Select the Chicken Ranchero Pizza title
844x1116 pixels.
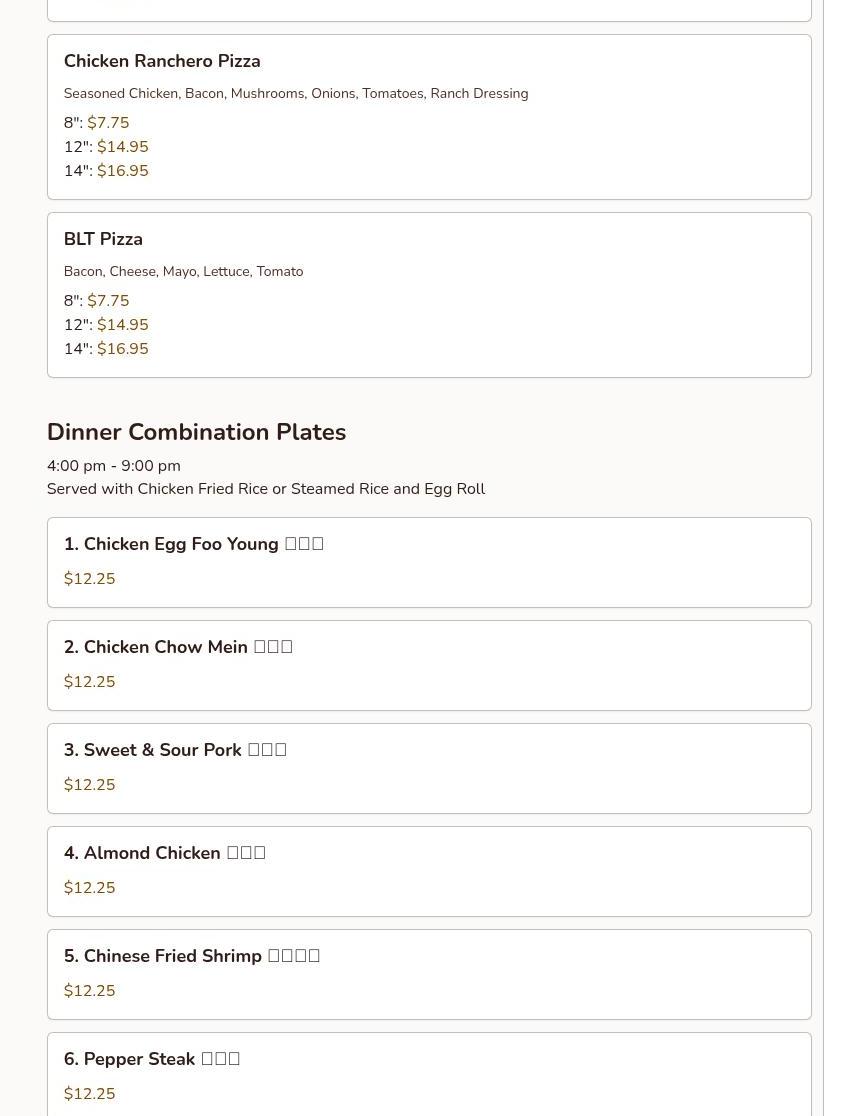162,61
